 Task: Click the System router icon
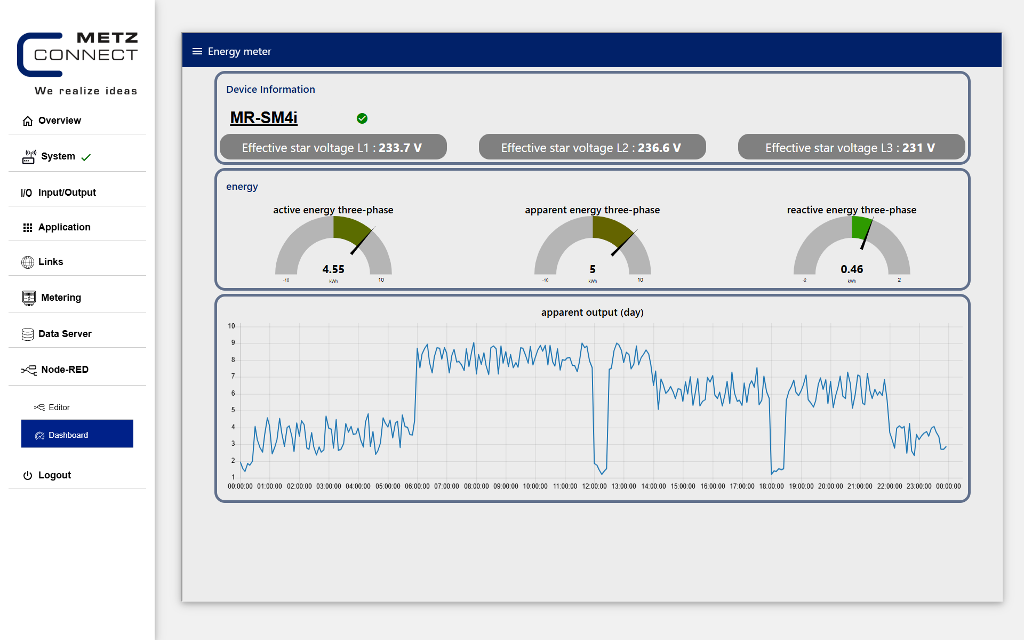(29, 157)
